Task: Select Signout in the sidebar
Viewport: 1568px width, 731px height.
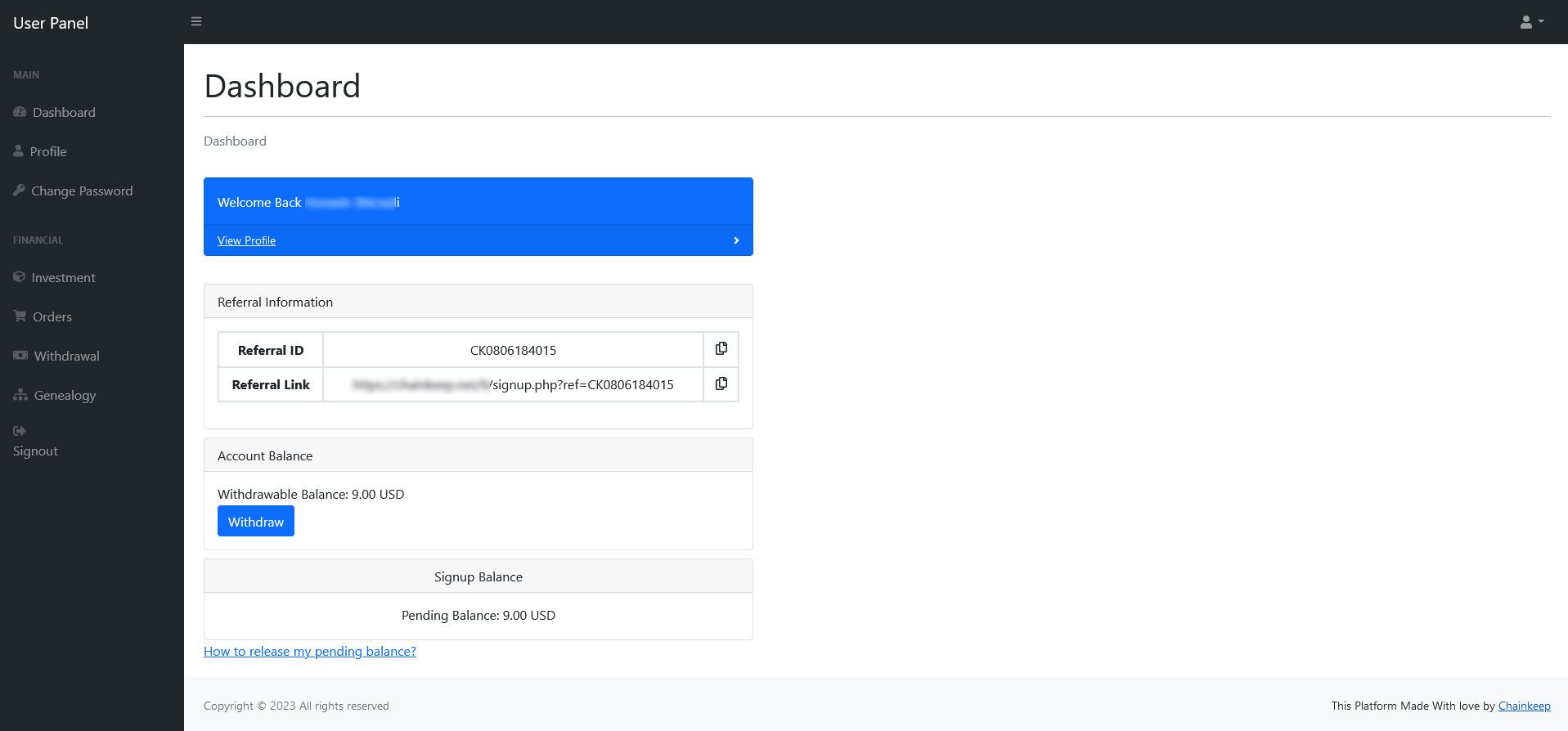Action: point(35,451)
